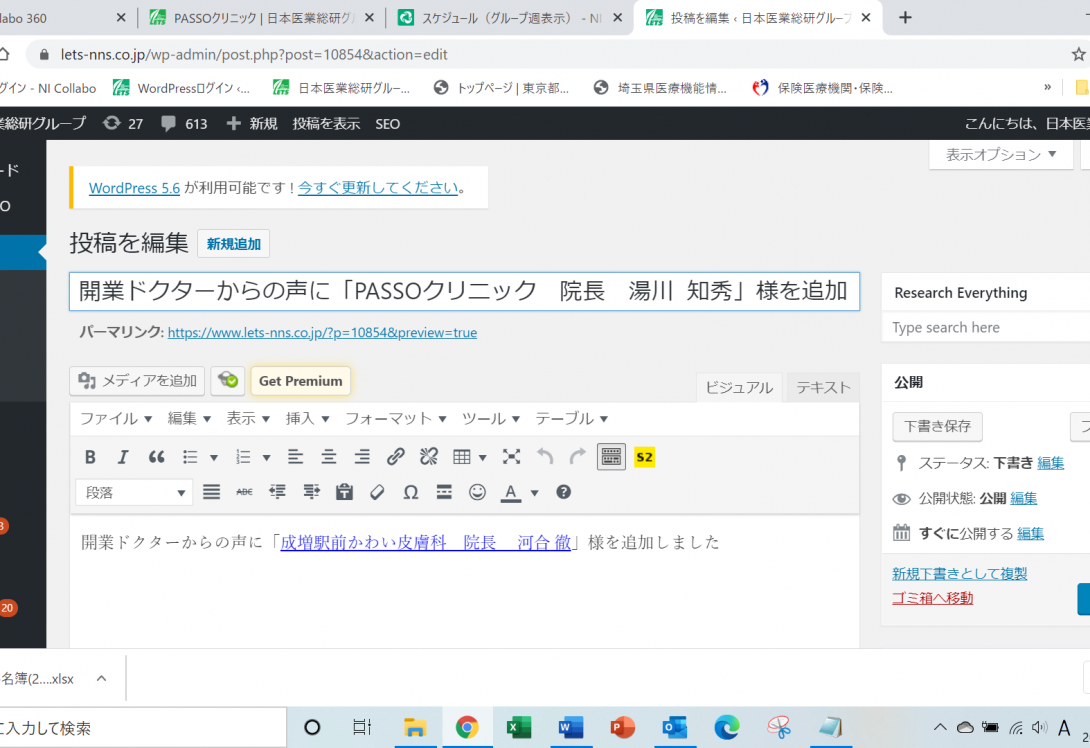The height and width of the screenshot is (748, 1090).
Task: Align text to the left
Action: coord(295,457)
